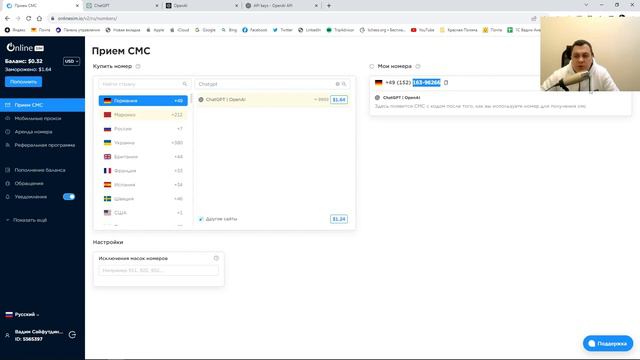Click the country search magnifier icon
The width and height of the screenshot is (640, 360).
(184, 84)
